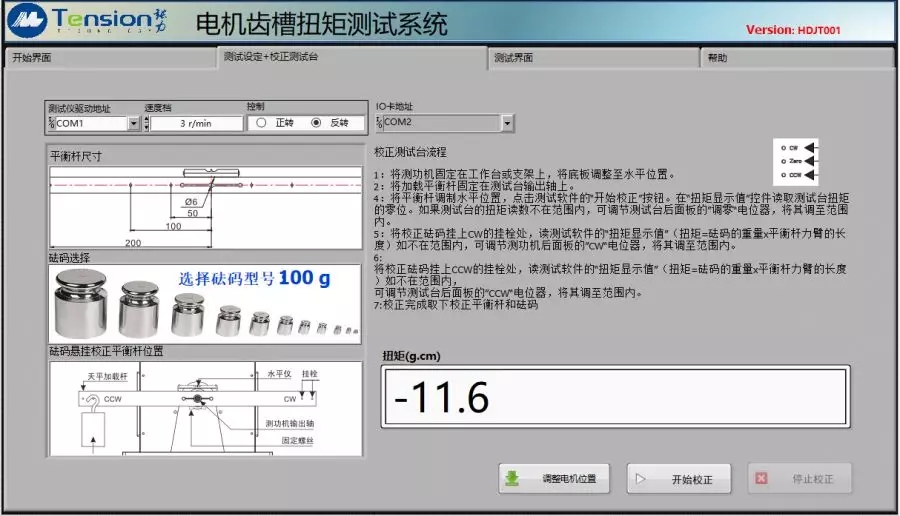Click the VISA icon beside COM1
Image resolution: width=900 pixels, height=516 pixels.
tap(51, 124)
